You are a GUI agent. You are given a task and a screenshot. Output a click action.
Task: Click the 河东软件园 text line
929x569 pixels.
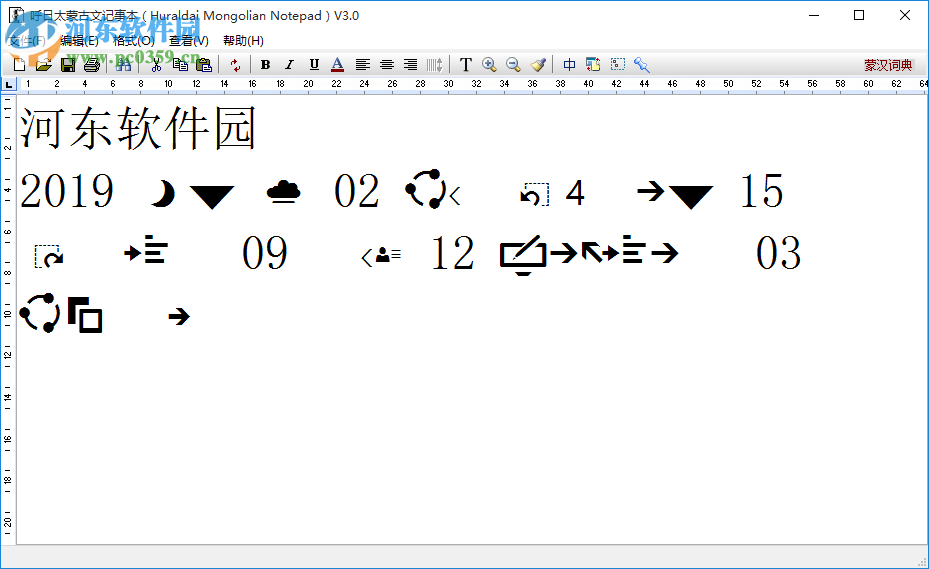click(138, 127)
